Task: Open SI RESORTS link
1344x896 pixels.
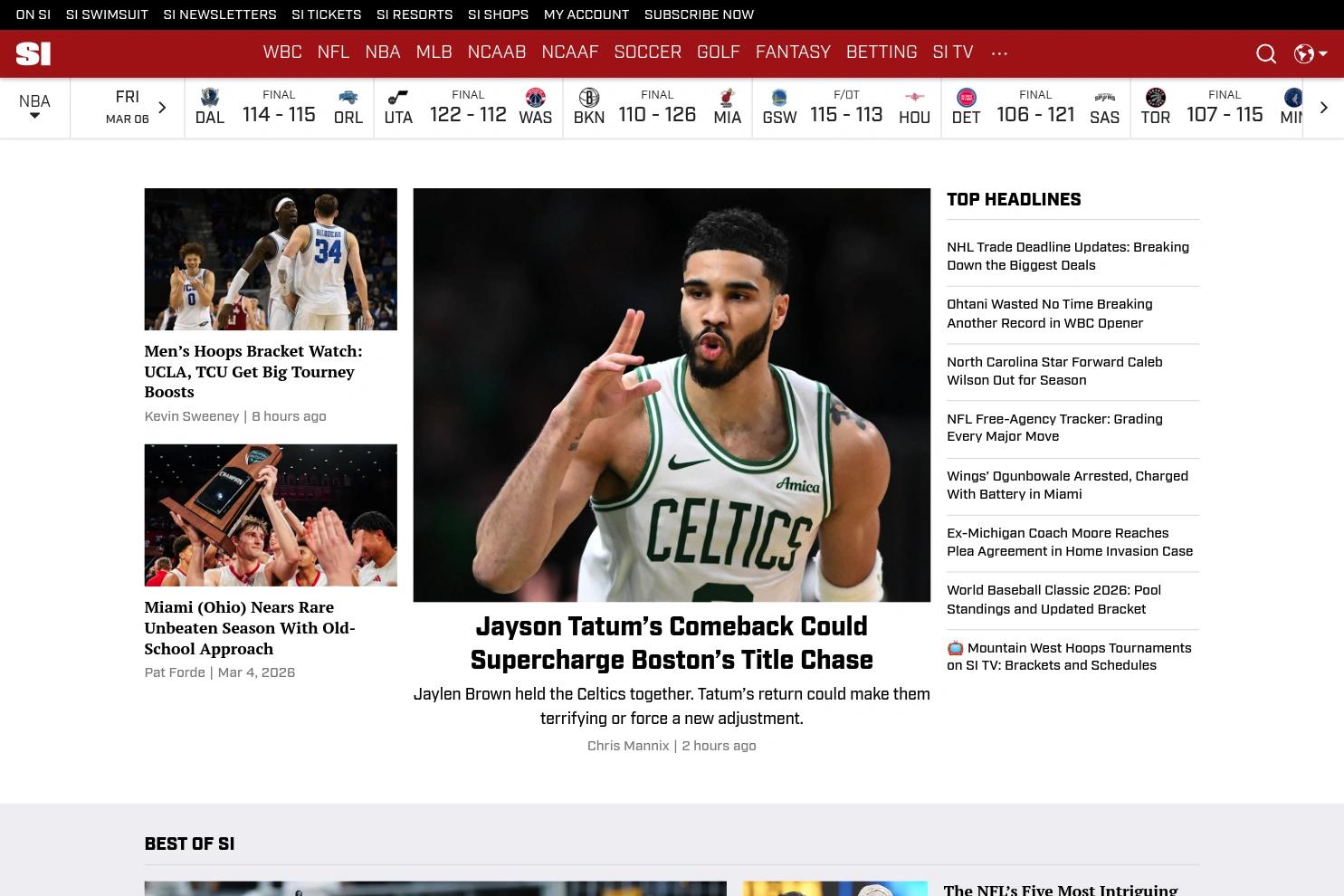Action: pyautogui.click(x=415, y=14)
